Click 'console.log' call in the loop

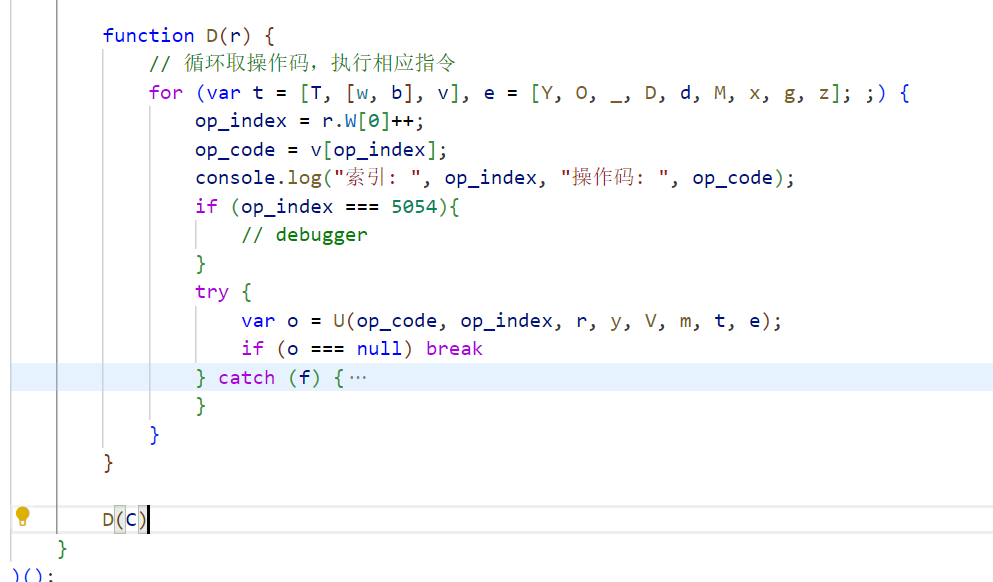tap(258, 178)
